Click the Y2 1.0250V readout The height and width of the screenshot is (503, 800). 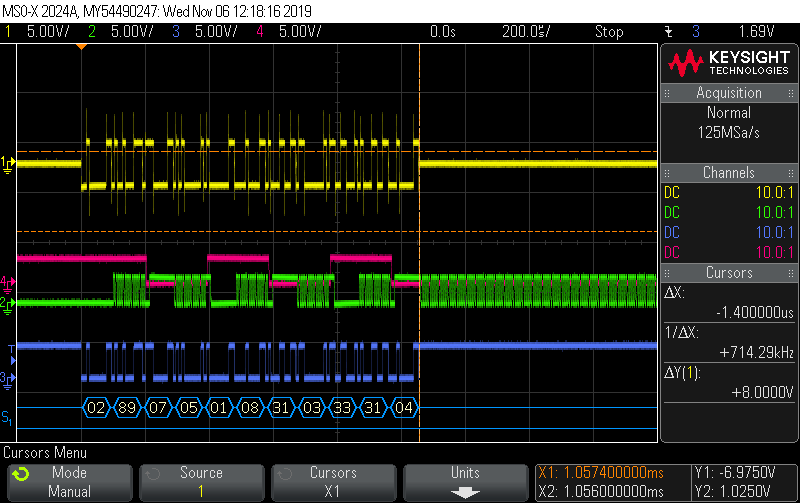733,491
